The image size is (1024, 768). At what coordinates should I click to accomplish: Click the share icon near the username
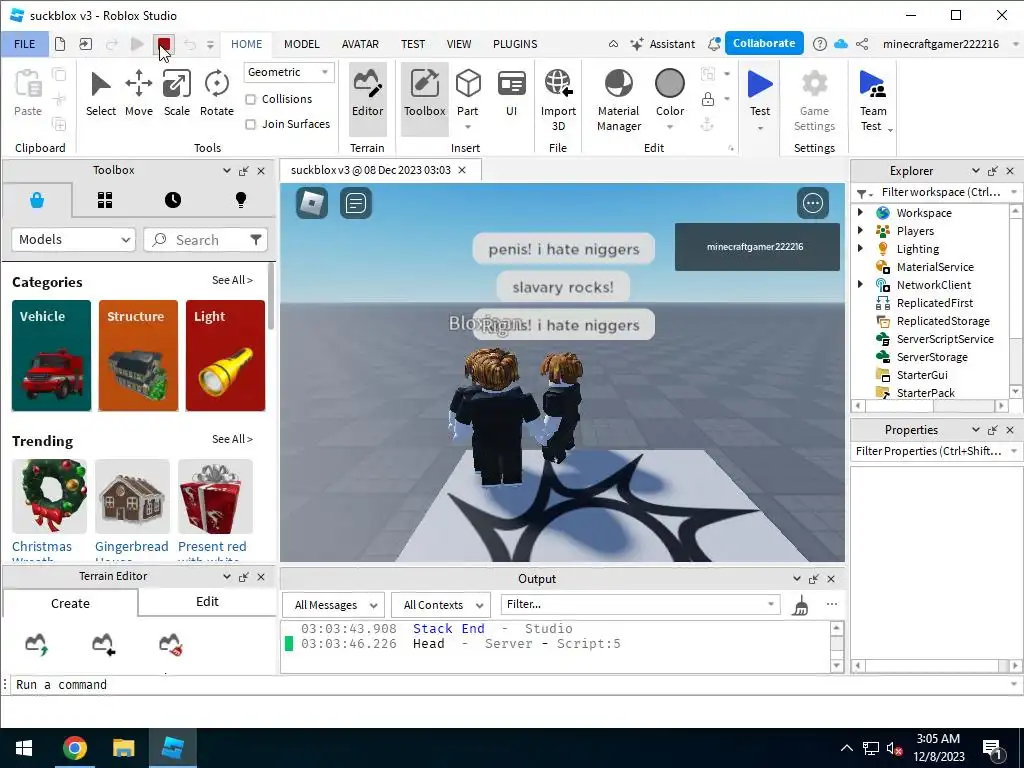[x=862, y=44]
